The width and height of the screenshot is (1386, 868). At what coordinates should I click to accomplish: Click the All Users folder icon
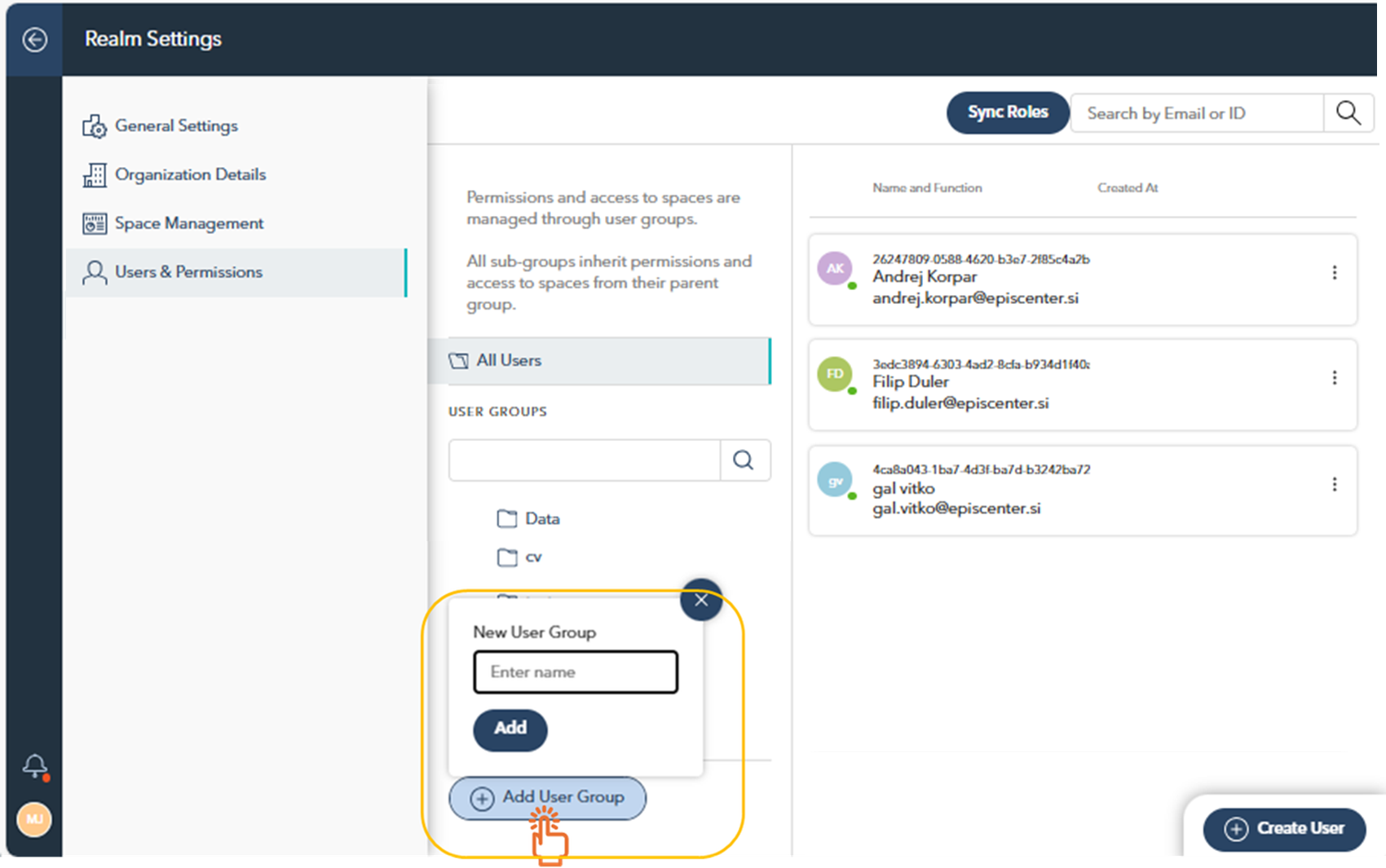pos(459,360)
